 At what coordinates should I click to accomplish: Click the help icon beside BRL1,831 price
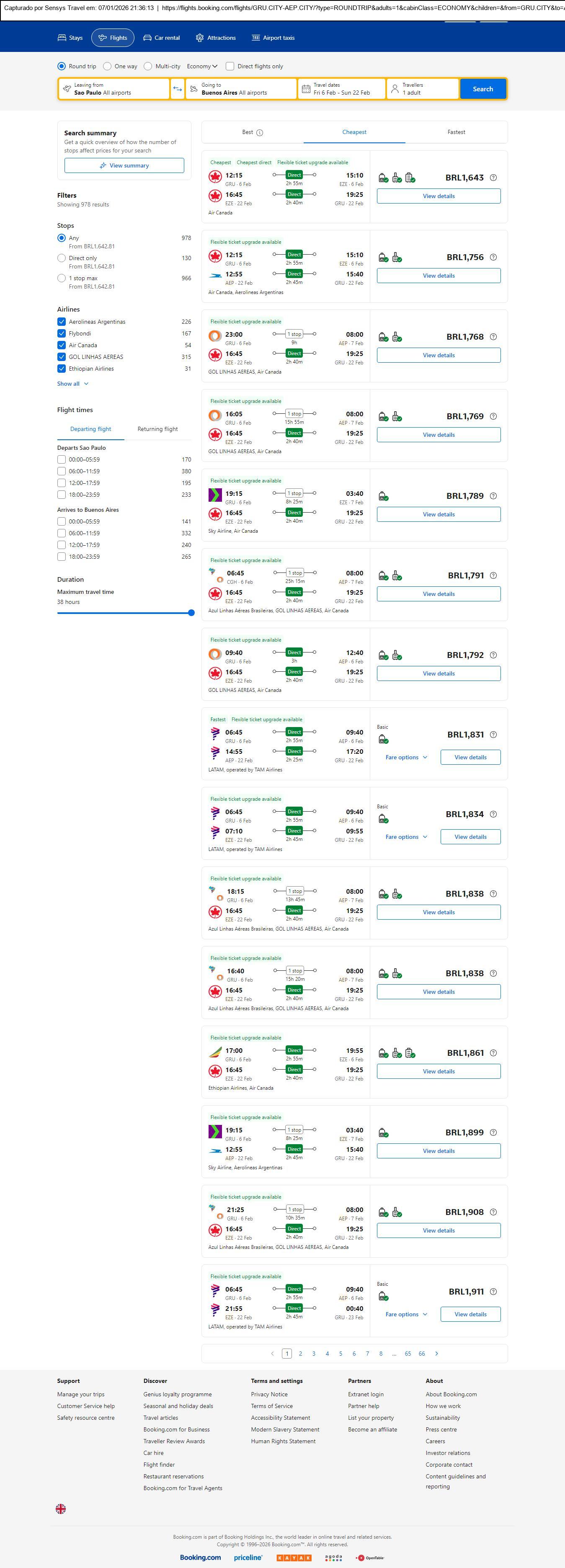493,735
